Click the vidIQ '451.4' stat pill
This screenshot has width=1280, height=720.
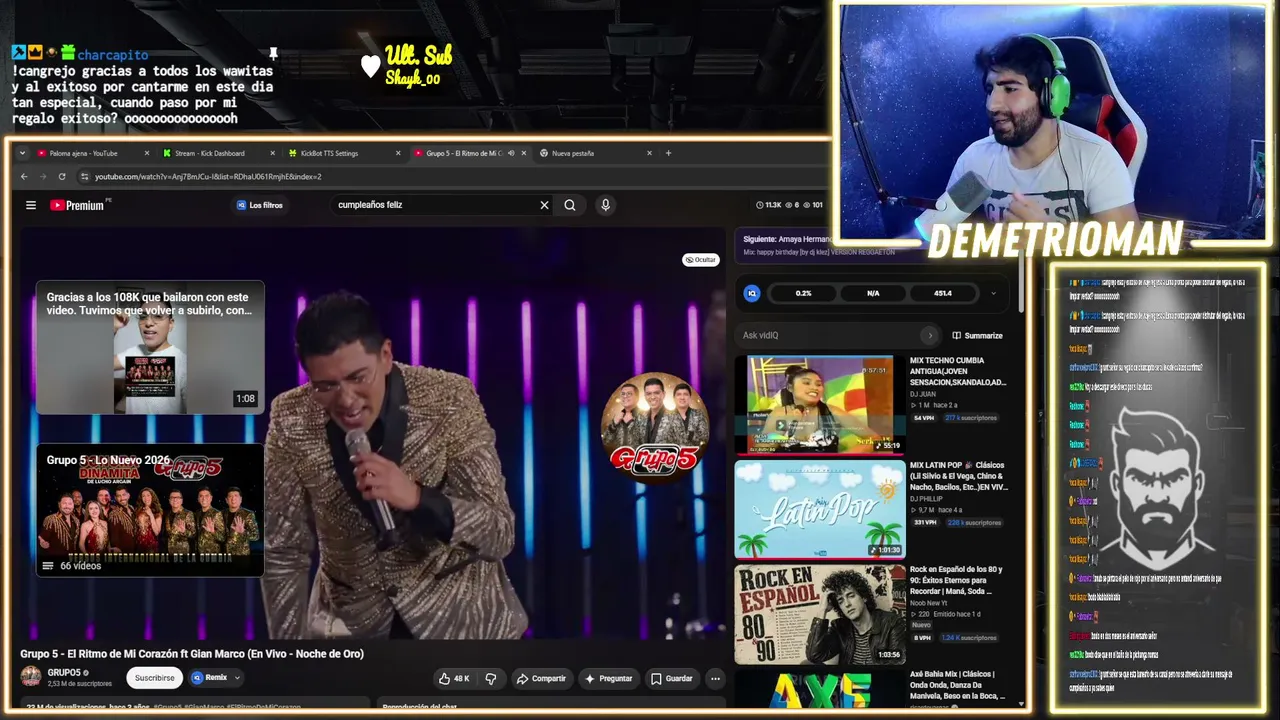pos(942,293)
